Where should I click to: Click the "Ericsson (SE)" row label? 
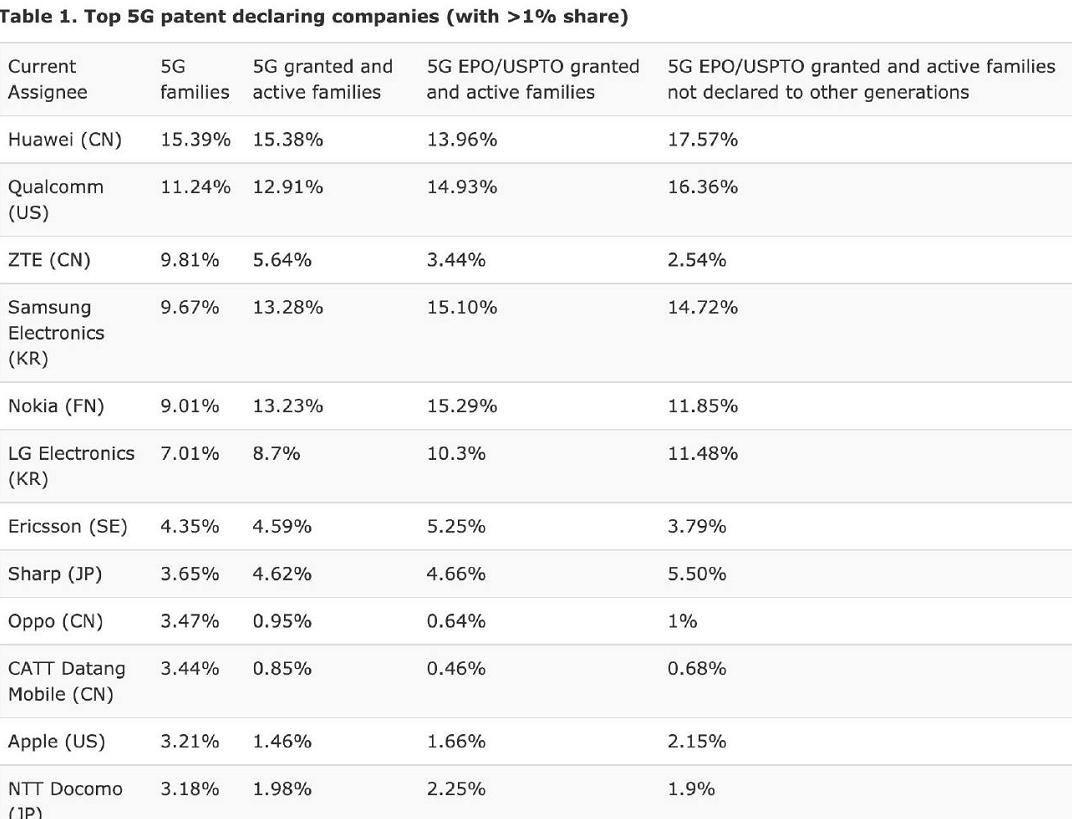click(68, 526)
